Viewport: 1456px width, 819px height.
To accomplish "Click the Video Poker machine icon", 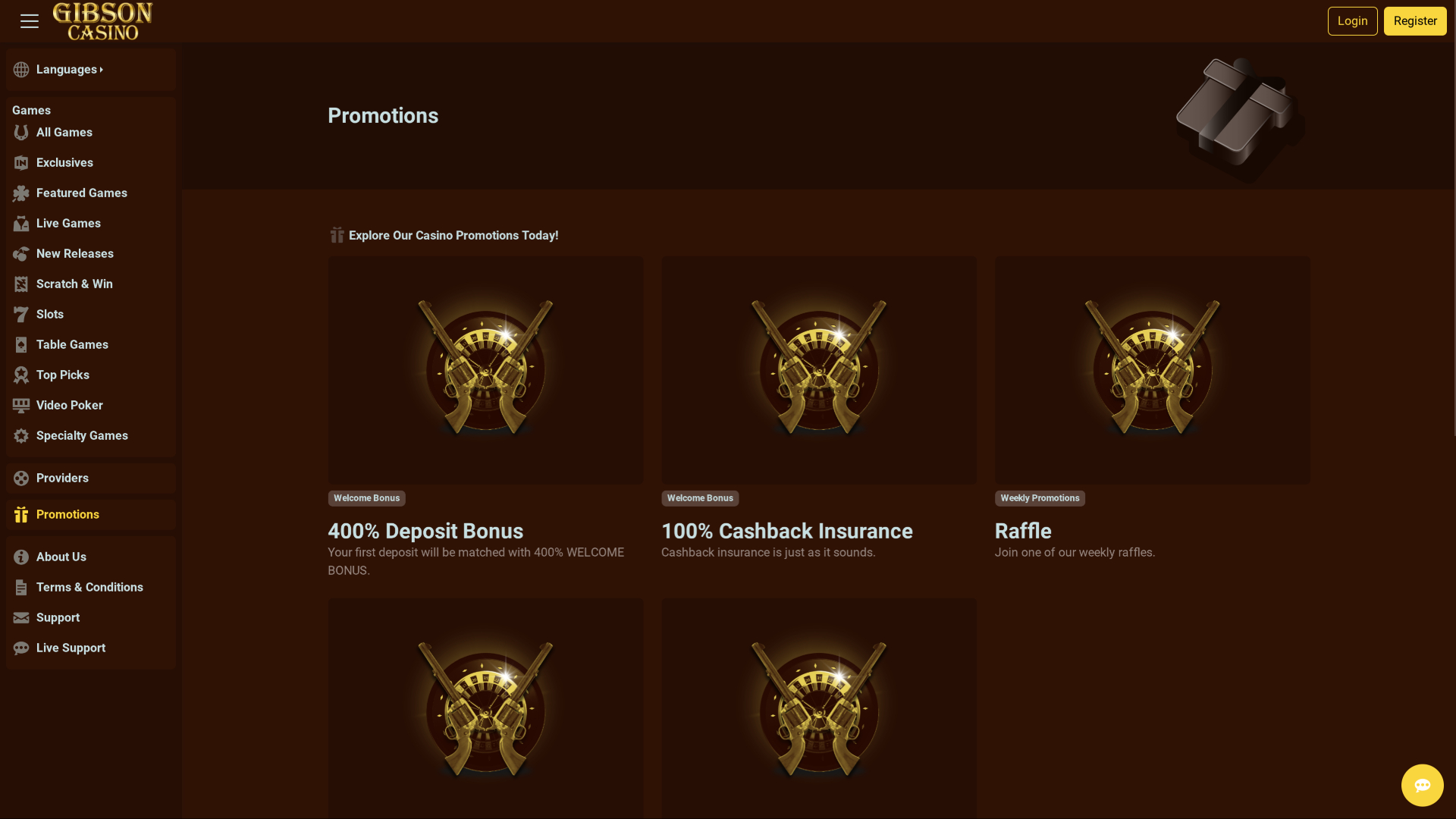I will (20, 405).
